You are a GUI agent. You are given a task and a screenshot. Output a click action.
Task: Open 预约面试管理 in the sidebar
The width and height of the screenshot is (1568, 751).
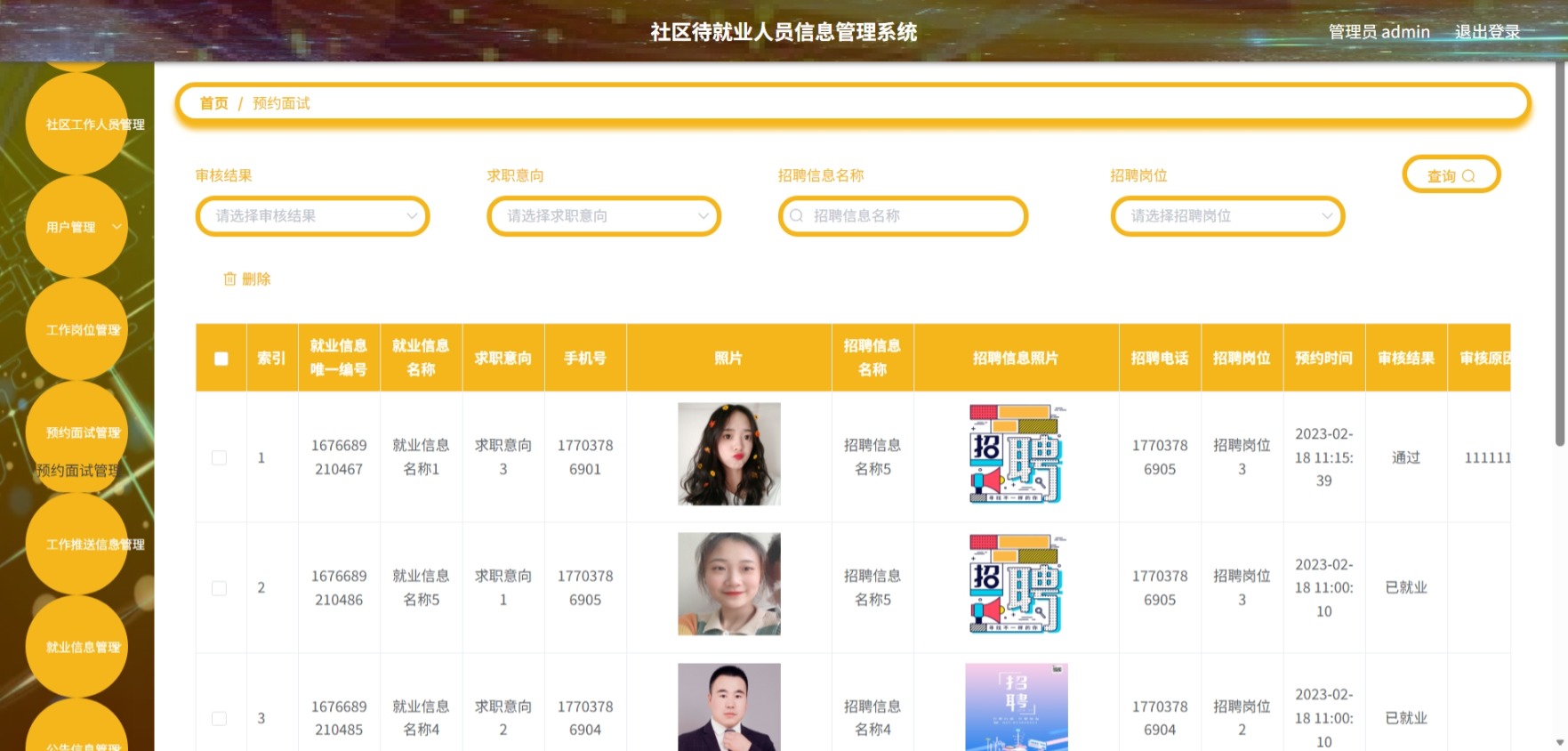(76, 432)
